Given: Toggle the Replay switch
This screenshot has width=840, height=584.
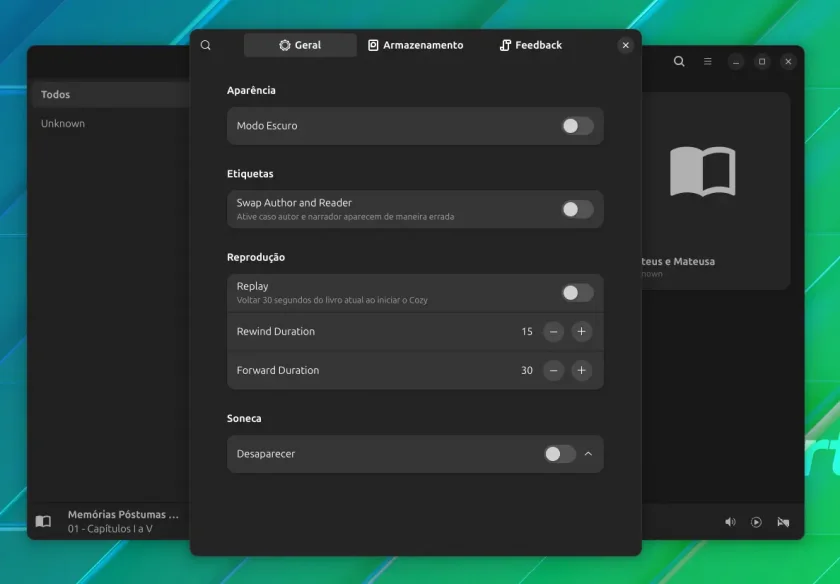Looking at the screenshot, I should pyautogui.click(x=578, y=293).
